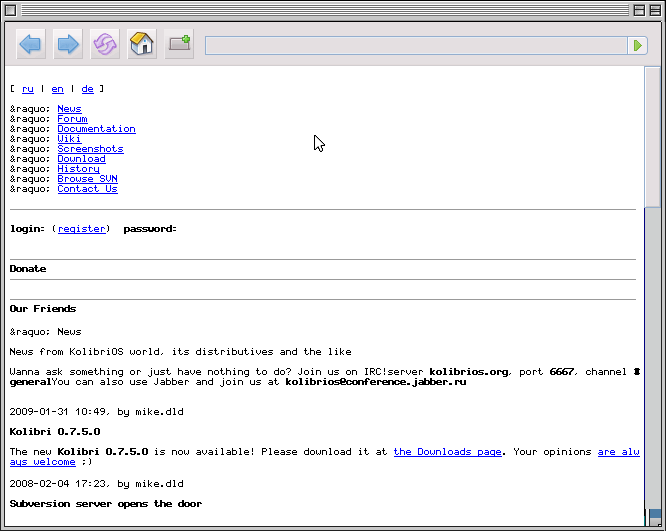The height and width of the screenshot is (531, 666).
Task: Click the 'login:' label text
Action: [27, 229]
